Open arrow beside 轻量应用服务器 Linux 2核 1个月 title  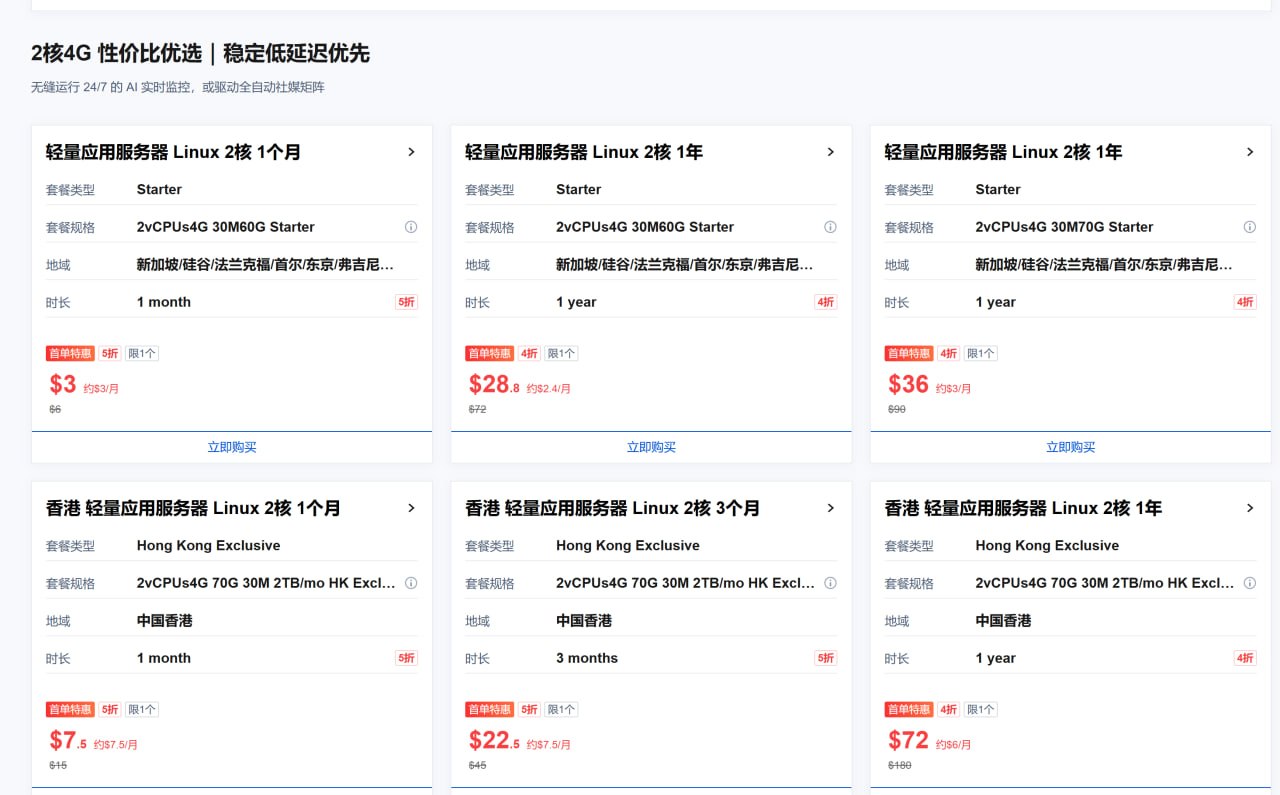pyautogui.click(x=411, y=152)
